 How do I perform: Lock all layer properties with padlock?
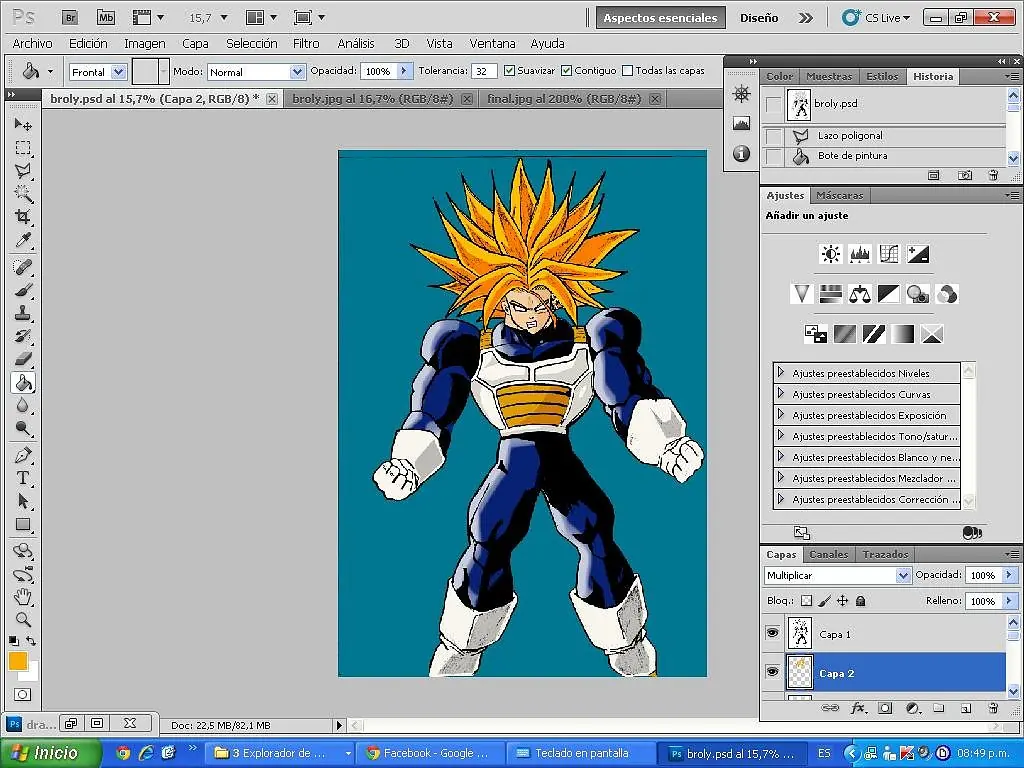[x=861, y=601]
